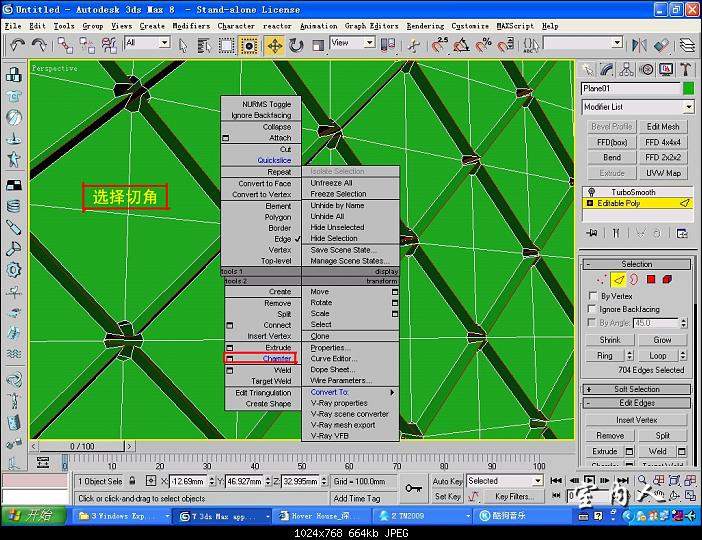
Task: Enable the Ignore Backfacing checkbox in Selection
Action: pyautogui.click(x=592, y=309)
